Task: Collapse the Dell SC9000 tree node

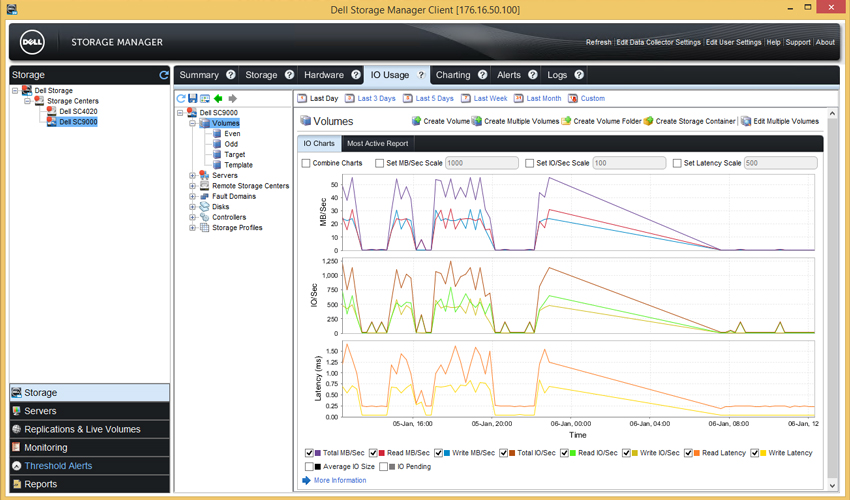Action: [180, 113]
